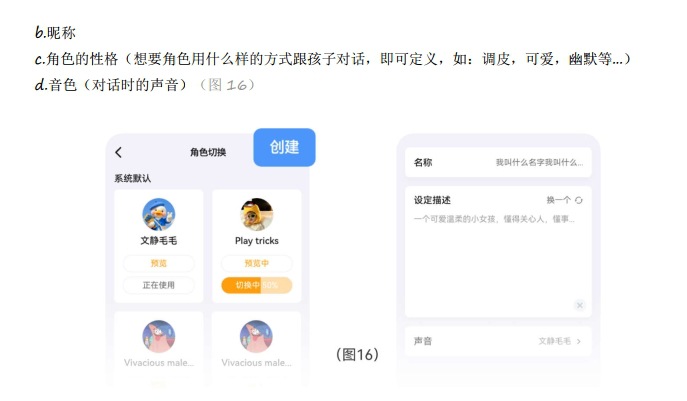The width and height of the screenshot is (687, 401).
Task: Select the 文静毛毛 duck avatar
Action: pyautogui.click(x=159, y=214)
